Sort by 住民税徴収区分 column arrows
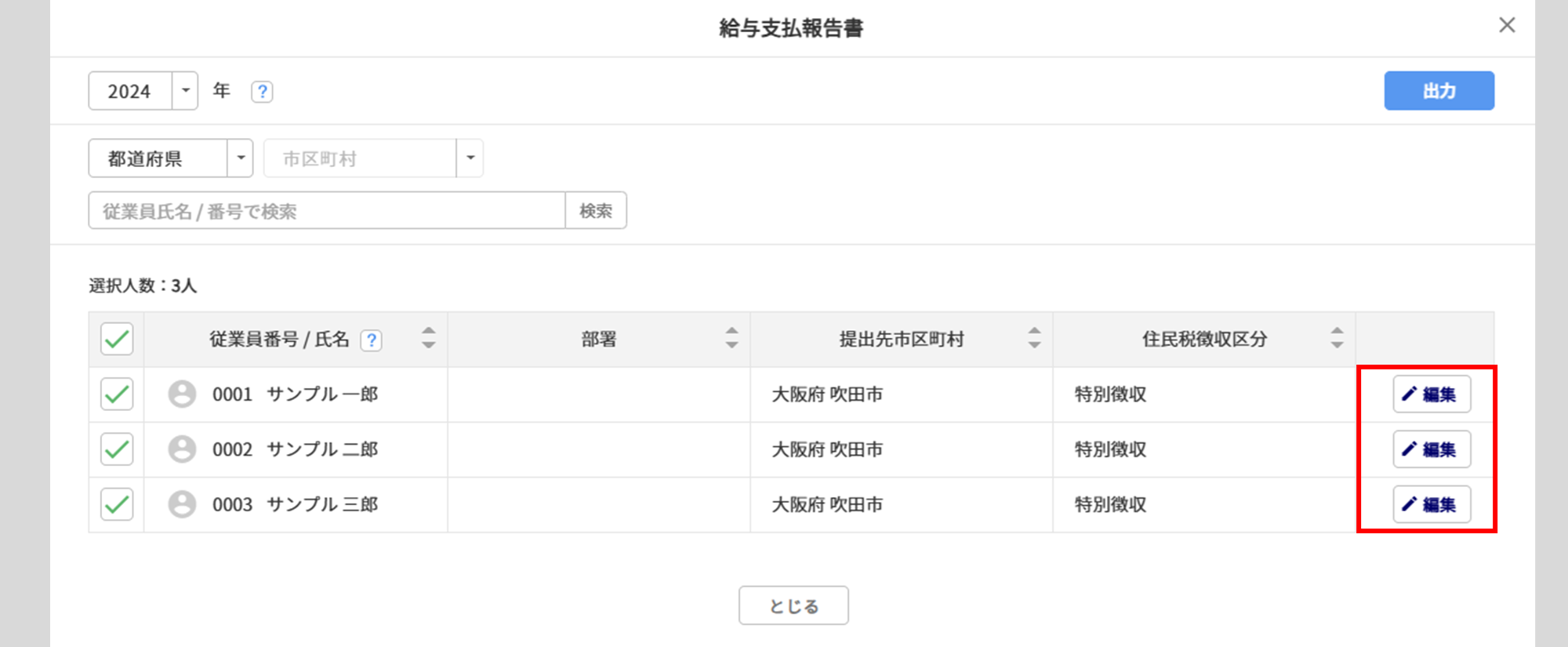Screen dimensions: 1568x647 click(x=1337, y=338)
